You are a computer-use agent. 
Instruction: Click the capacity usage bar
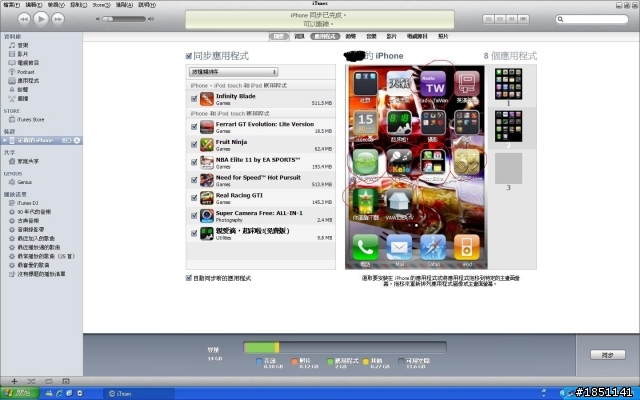[x=345, y=347]
